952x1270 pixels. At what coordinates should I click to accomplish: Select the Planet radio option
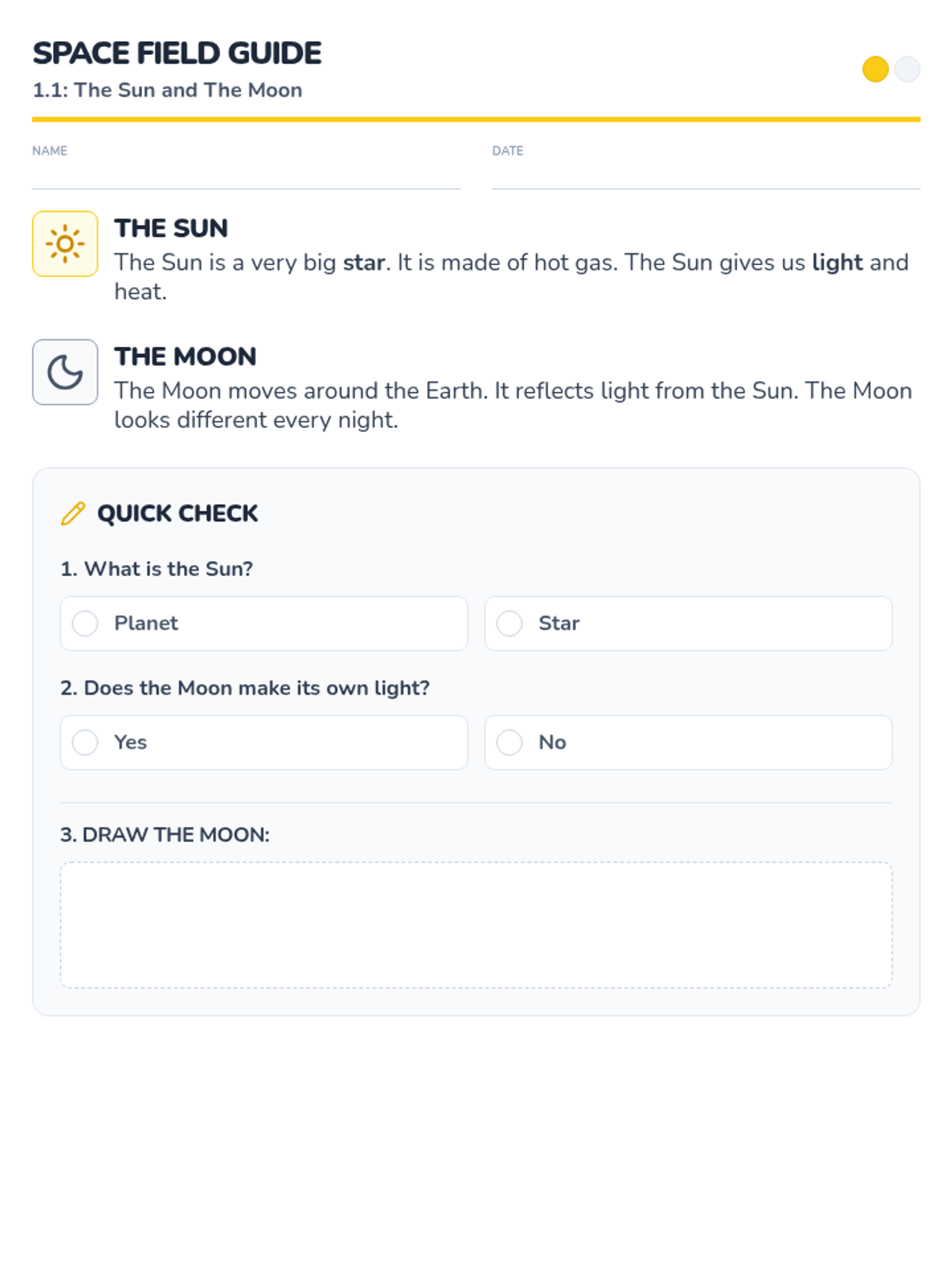86,623
